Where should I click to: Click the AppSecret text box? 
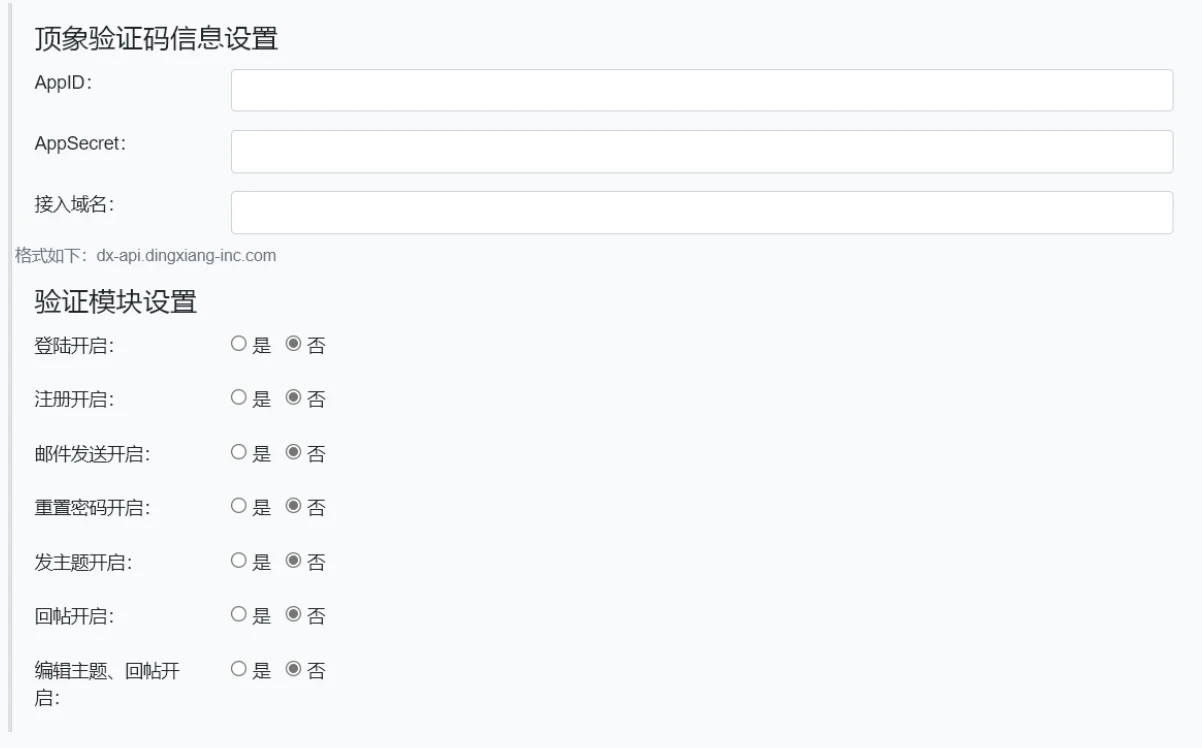pos(701,151)
